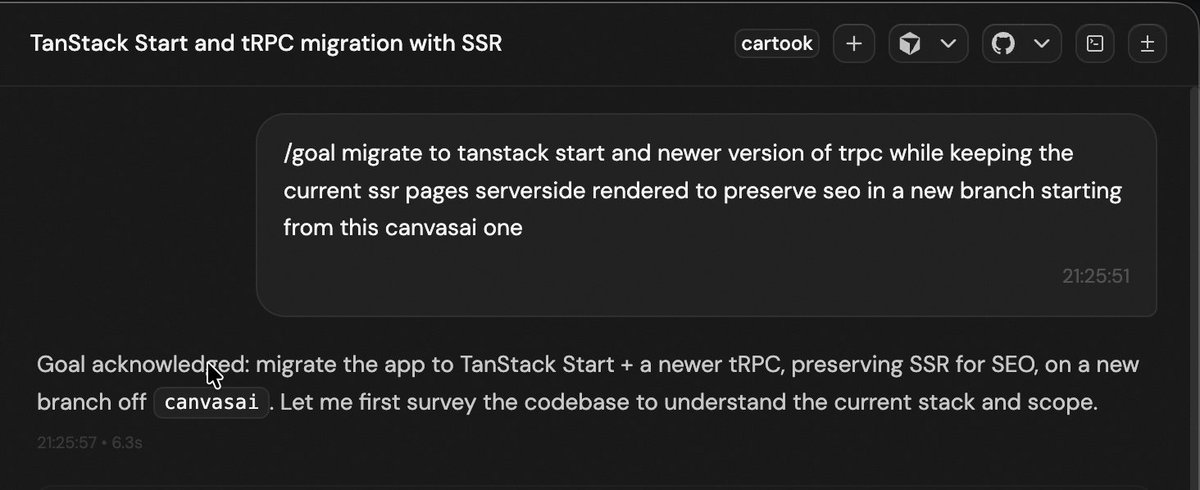This screenshot has width=1200, height=490.
Task: Click the canvasai inline code chip
Action: pyautogui.click(x=211, y=404)
